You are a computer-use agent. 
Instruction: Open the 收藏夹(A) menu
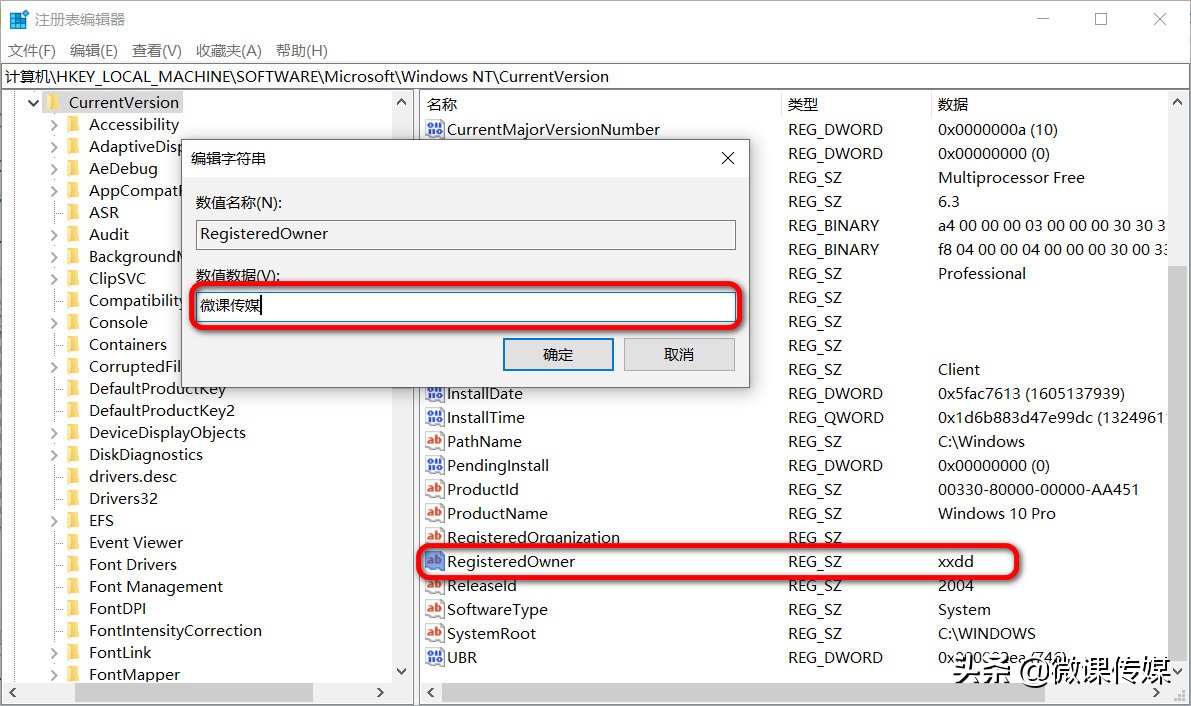(229, 50)
